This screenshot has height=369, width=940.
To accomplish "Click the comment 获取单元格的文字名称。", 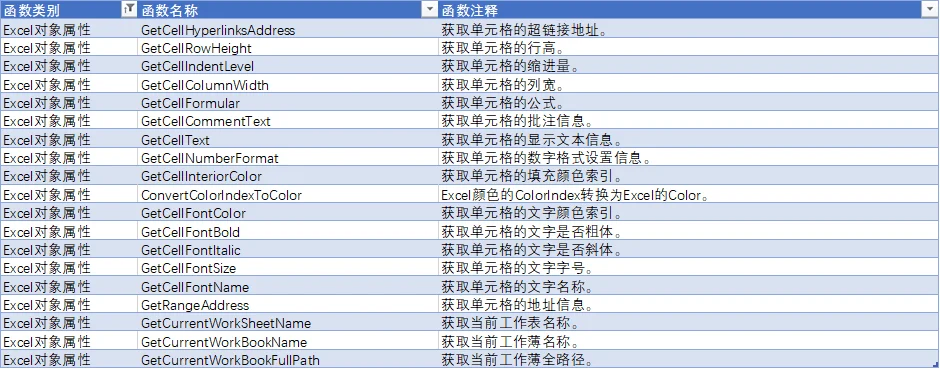I will tap(517, 287).
